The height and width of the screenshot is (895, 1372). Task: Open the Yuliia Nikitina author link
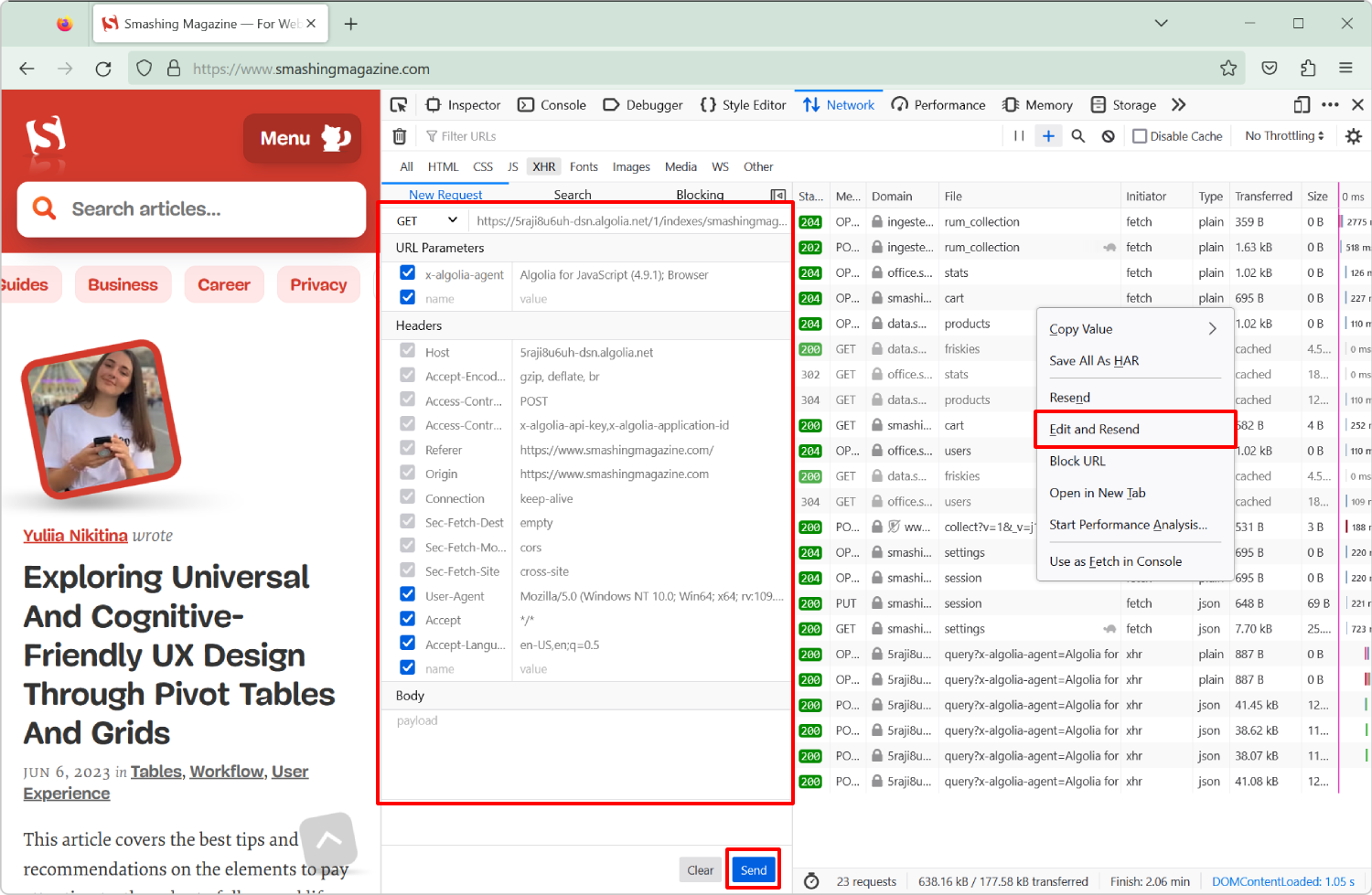pyautogui.click(x=75, y=536)
